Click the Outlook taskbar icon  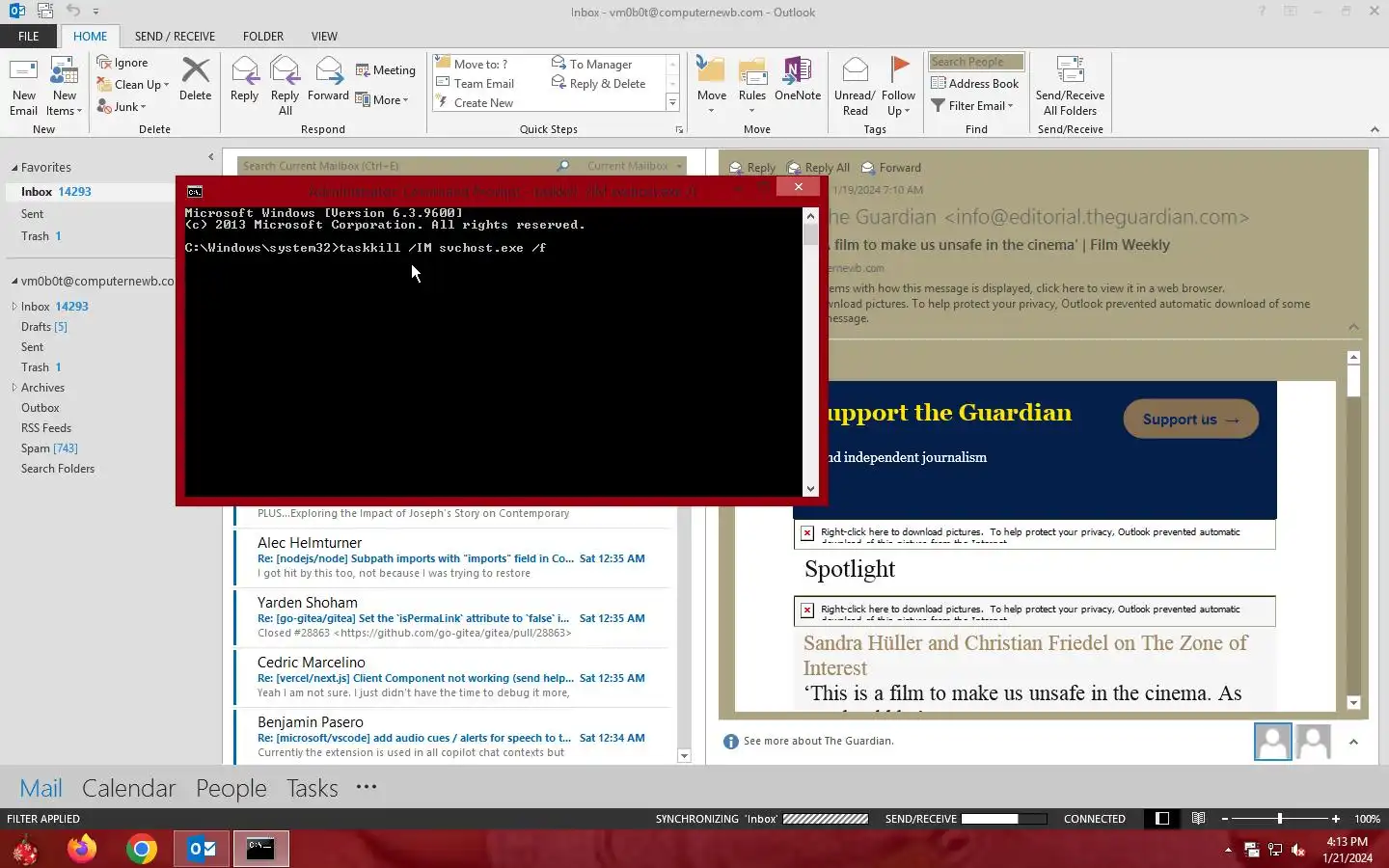[203, 849]
